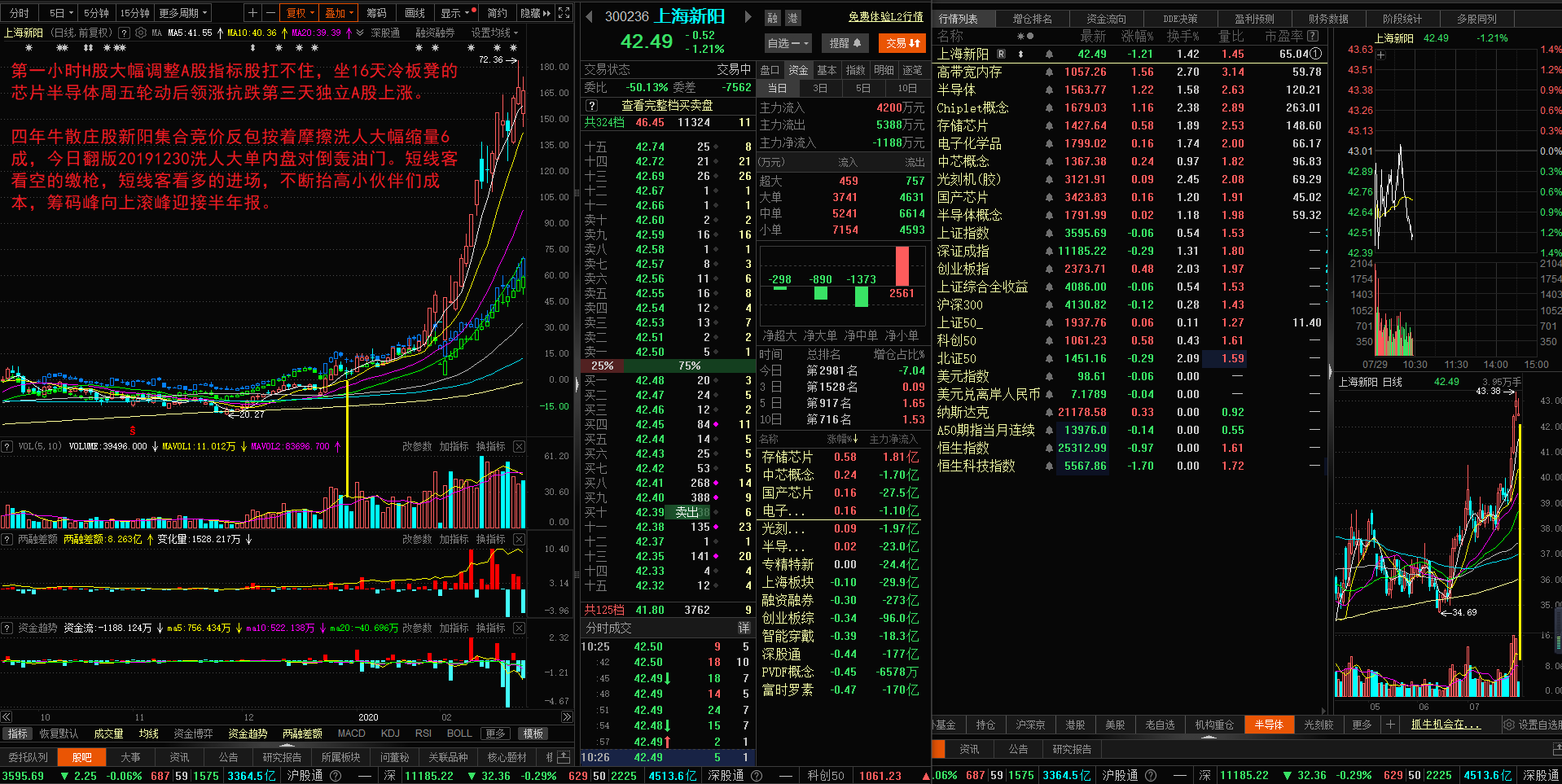This screenshot has height=784, width=1562.
Task: Switch to 盘口 order book tab
Action: tap(770, 70)
